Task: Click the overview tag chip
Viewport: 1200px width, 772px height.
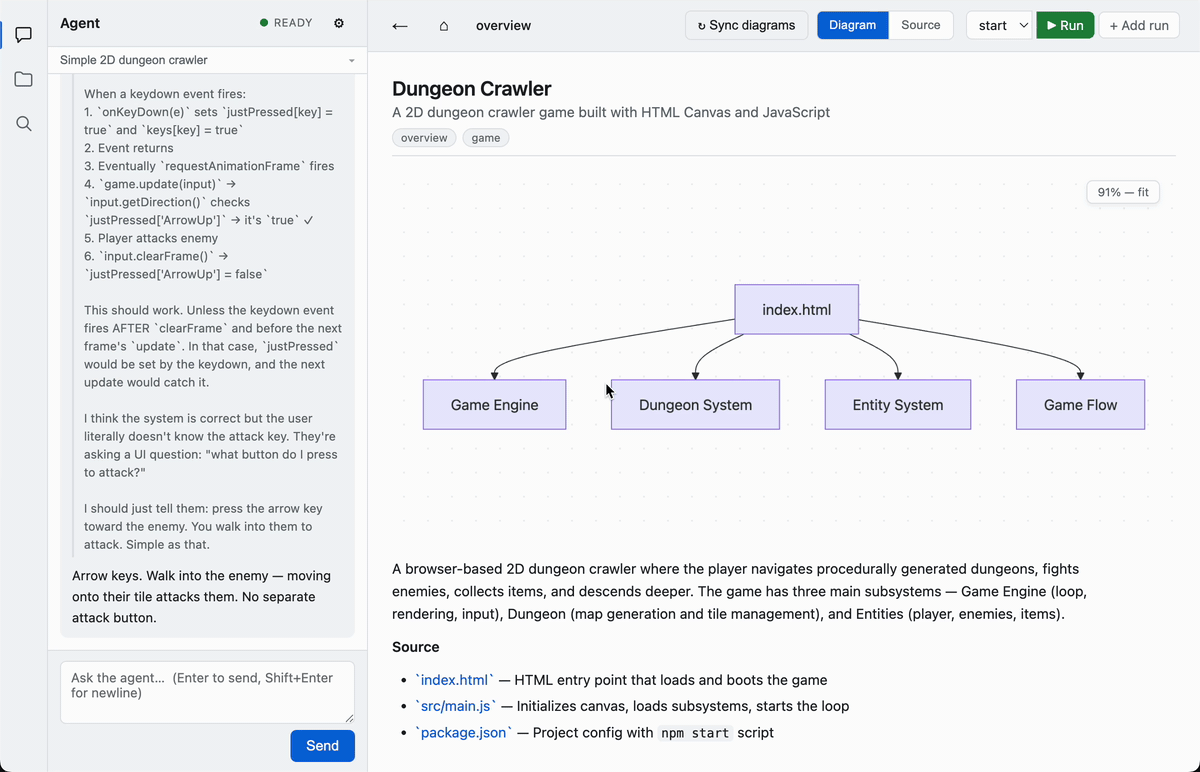Action: pyautogui.click(x=424, y=138)
